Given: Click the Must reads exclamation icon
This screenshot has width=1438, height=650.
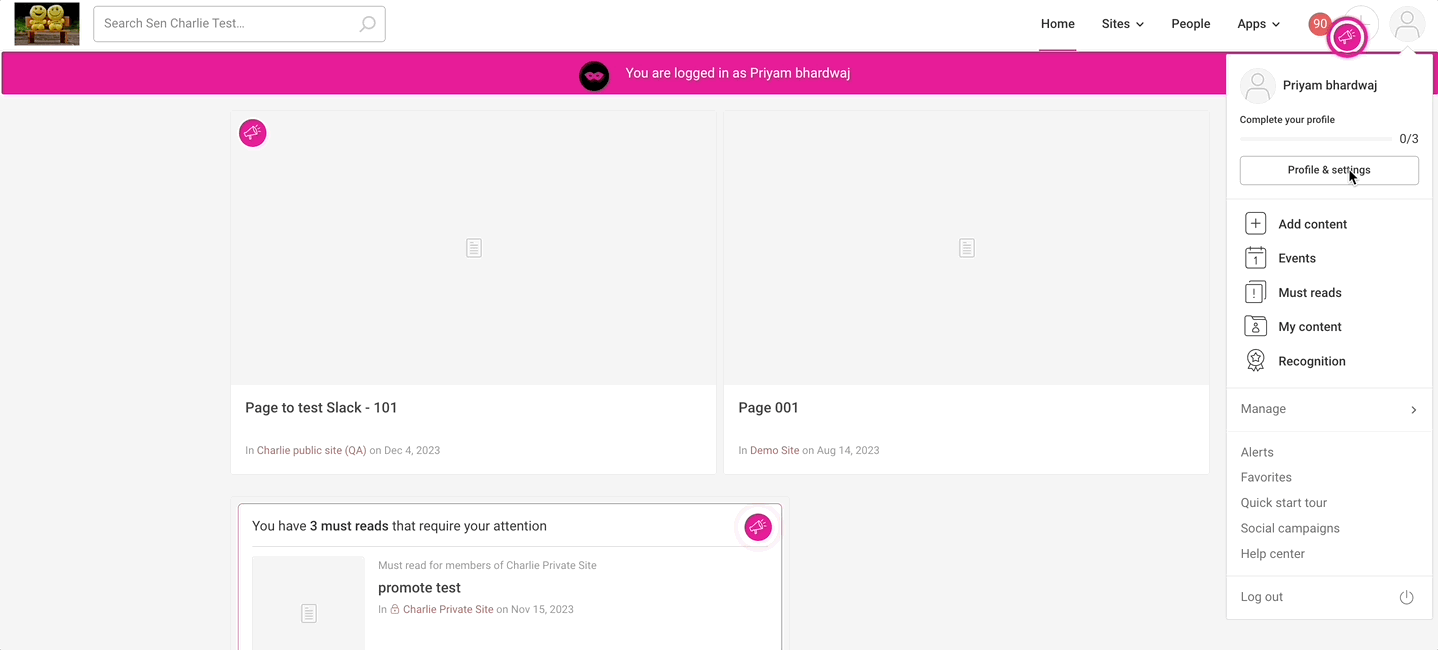Looking at the screenshot, I should (1255, 292).
